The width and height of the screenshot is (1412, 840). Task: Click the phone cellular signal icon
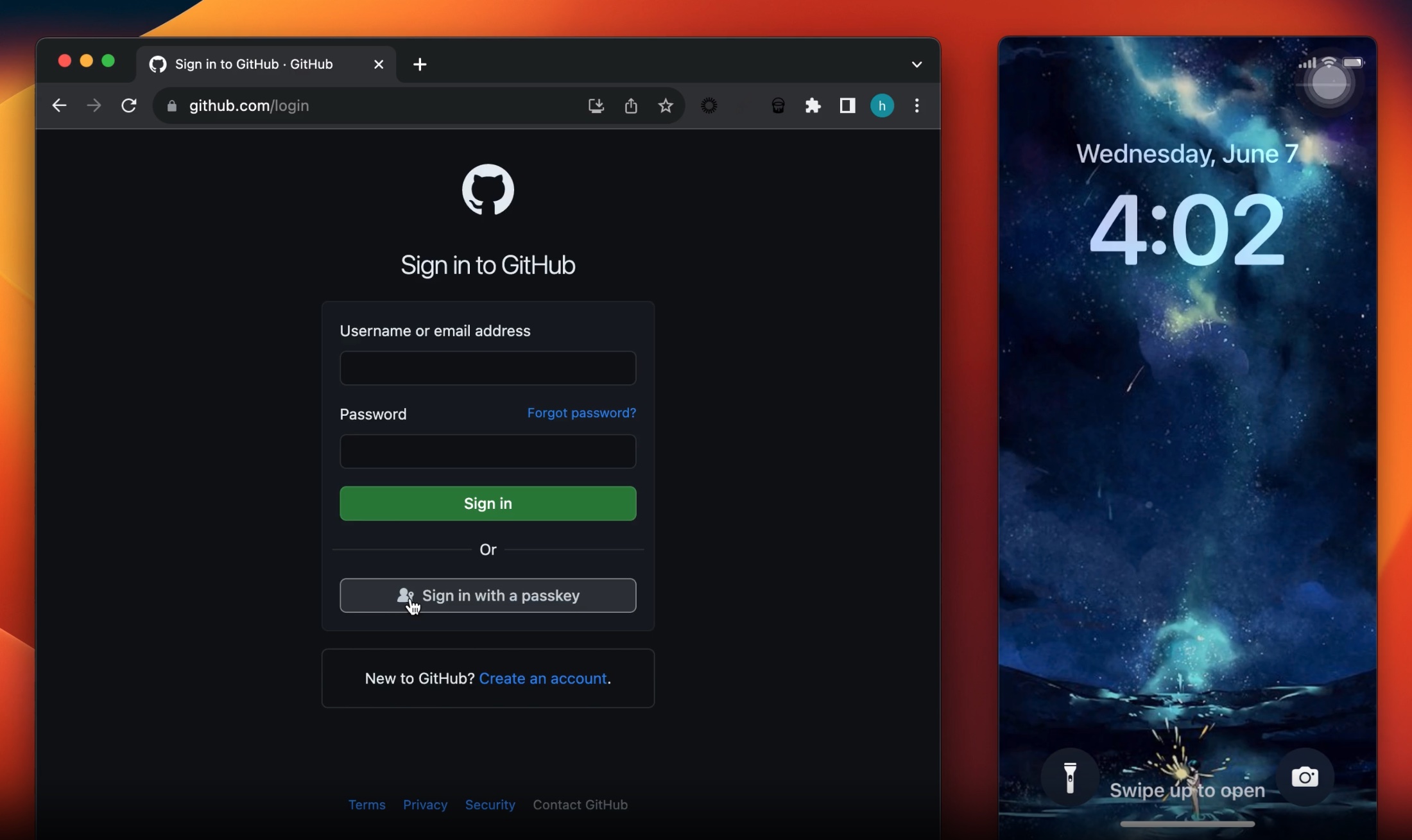tap(1307, 63)
